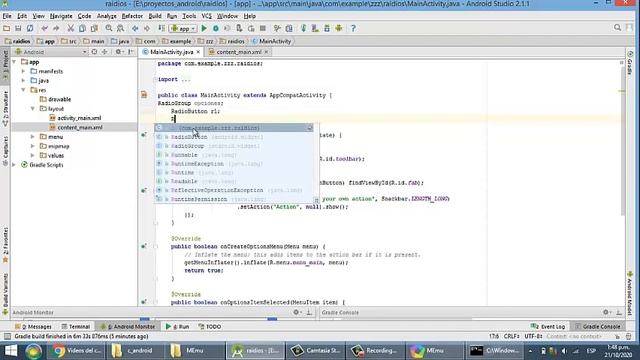Open the Messages tool window
This screenshot has width=640, height=360.
pyautogui.click(x=33, y=327)
